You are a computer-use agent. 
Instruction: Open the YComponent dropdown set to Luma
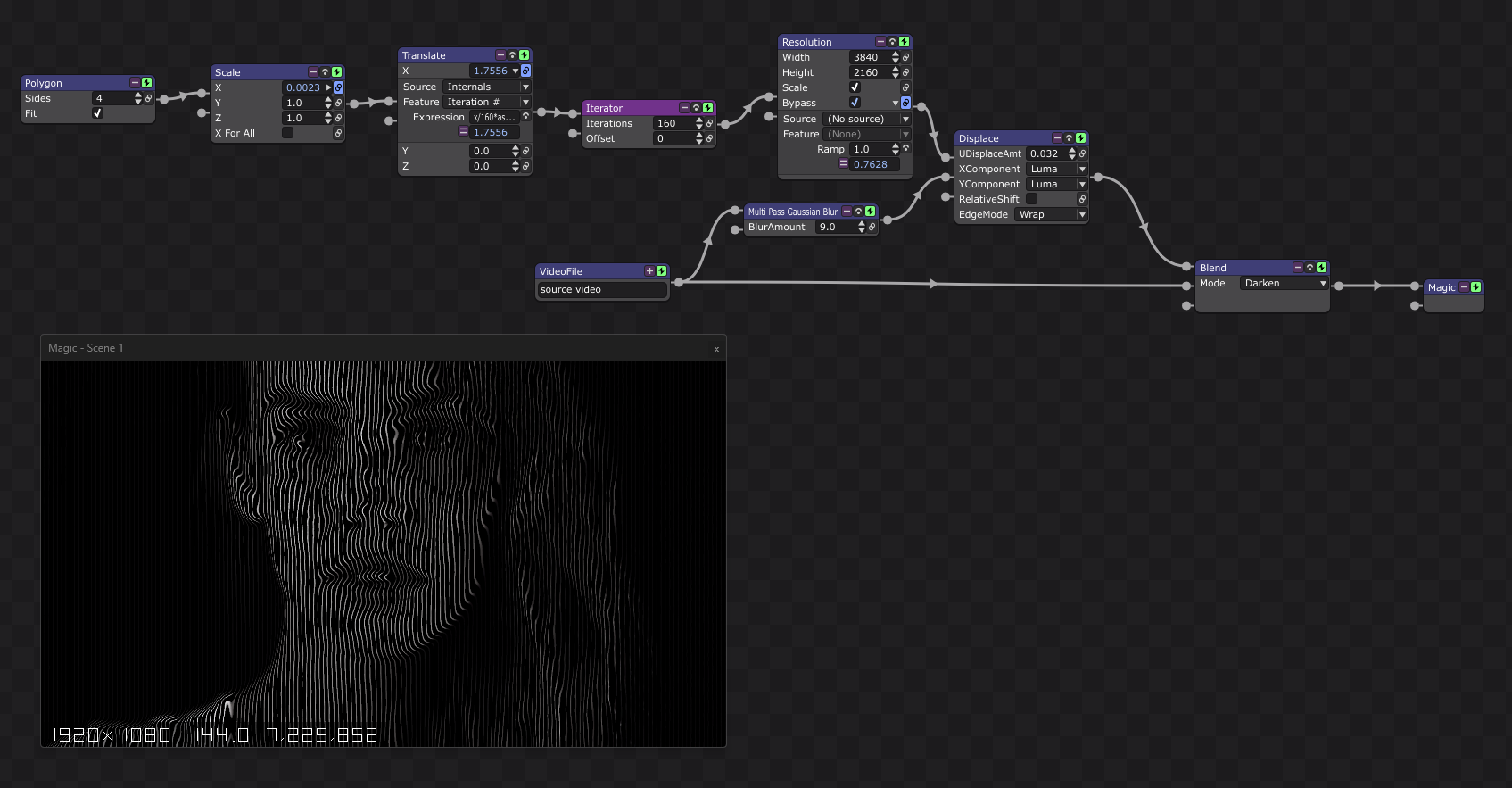pos(1056,184)
